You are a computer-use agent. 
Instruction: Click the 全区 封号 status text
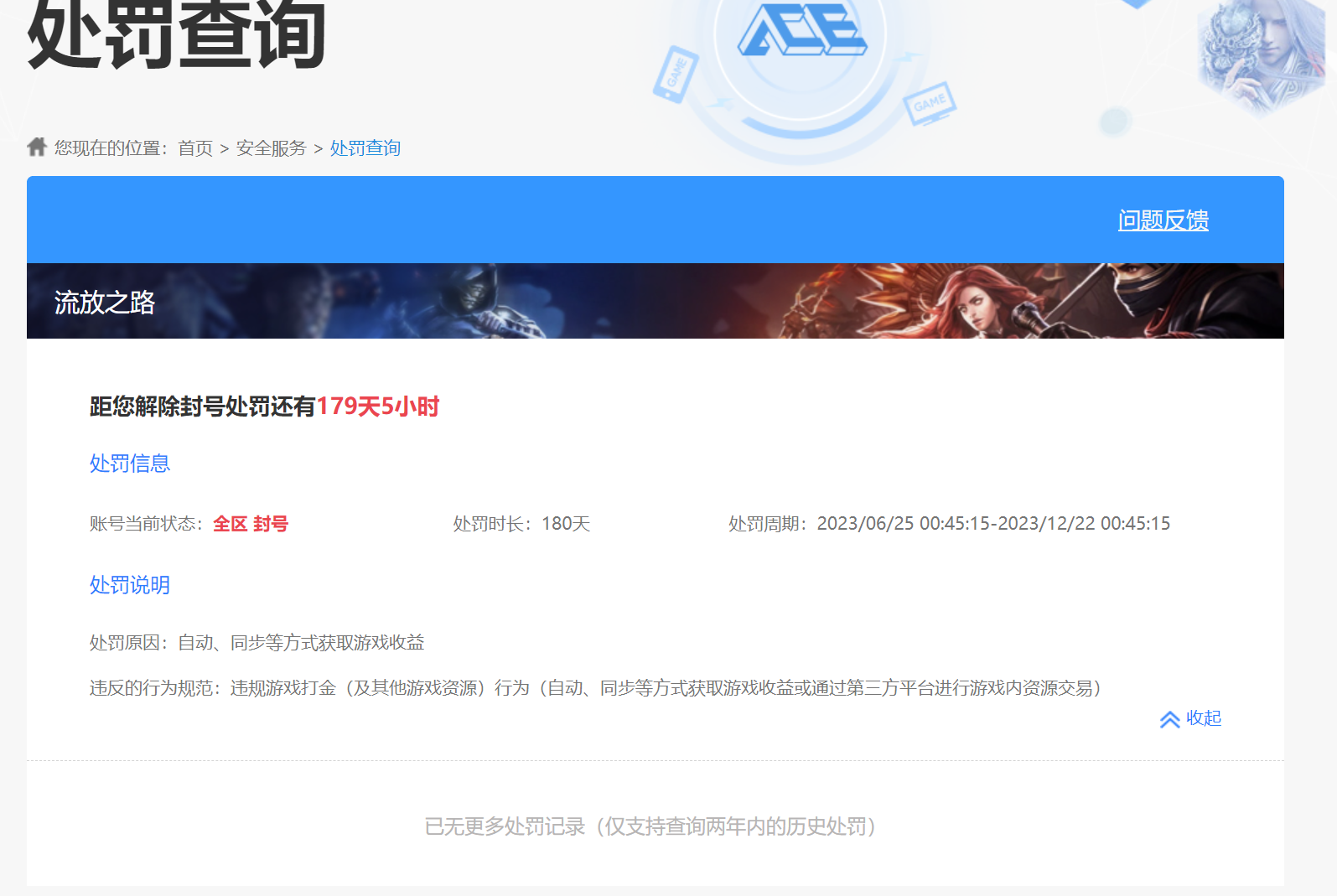coord(251,524)
